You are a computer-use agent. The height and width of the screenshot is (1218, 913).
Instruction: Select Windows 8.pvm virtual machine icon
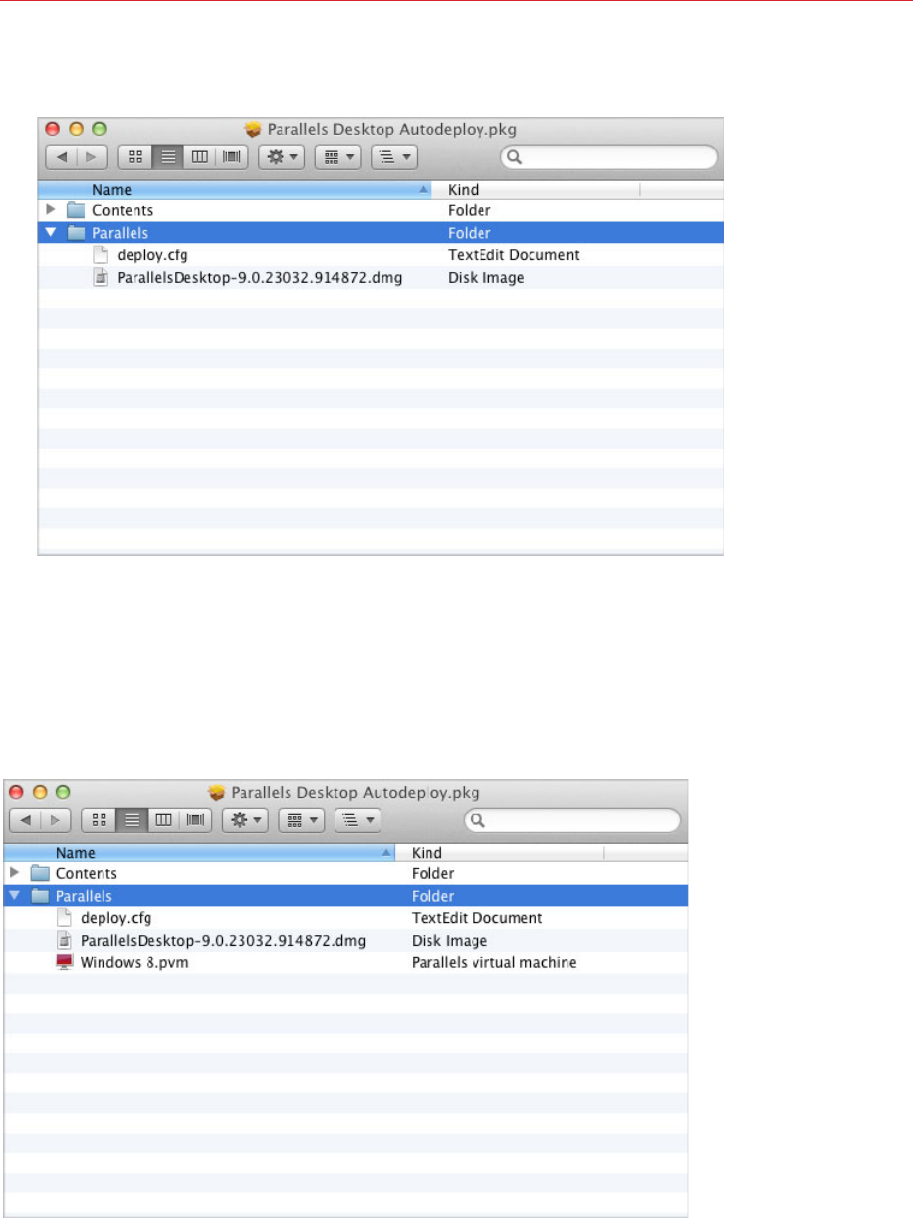coord(65,962)
